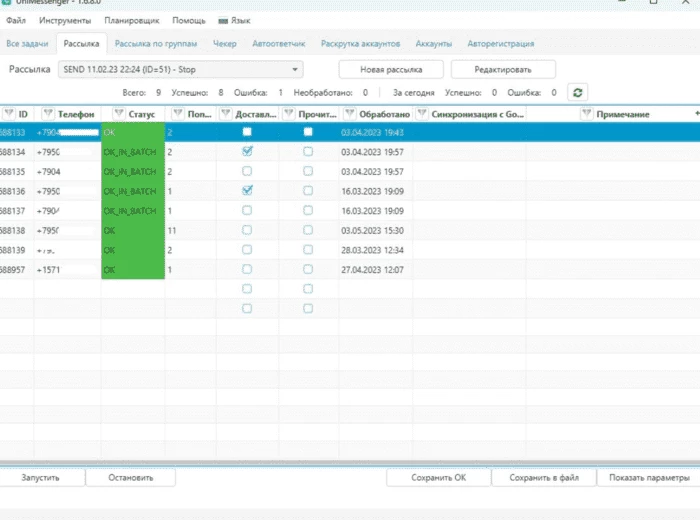700x520 pixels.
Task: Click processed date 28.03.2023 12:34
Action: [x=372, y=250]
